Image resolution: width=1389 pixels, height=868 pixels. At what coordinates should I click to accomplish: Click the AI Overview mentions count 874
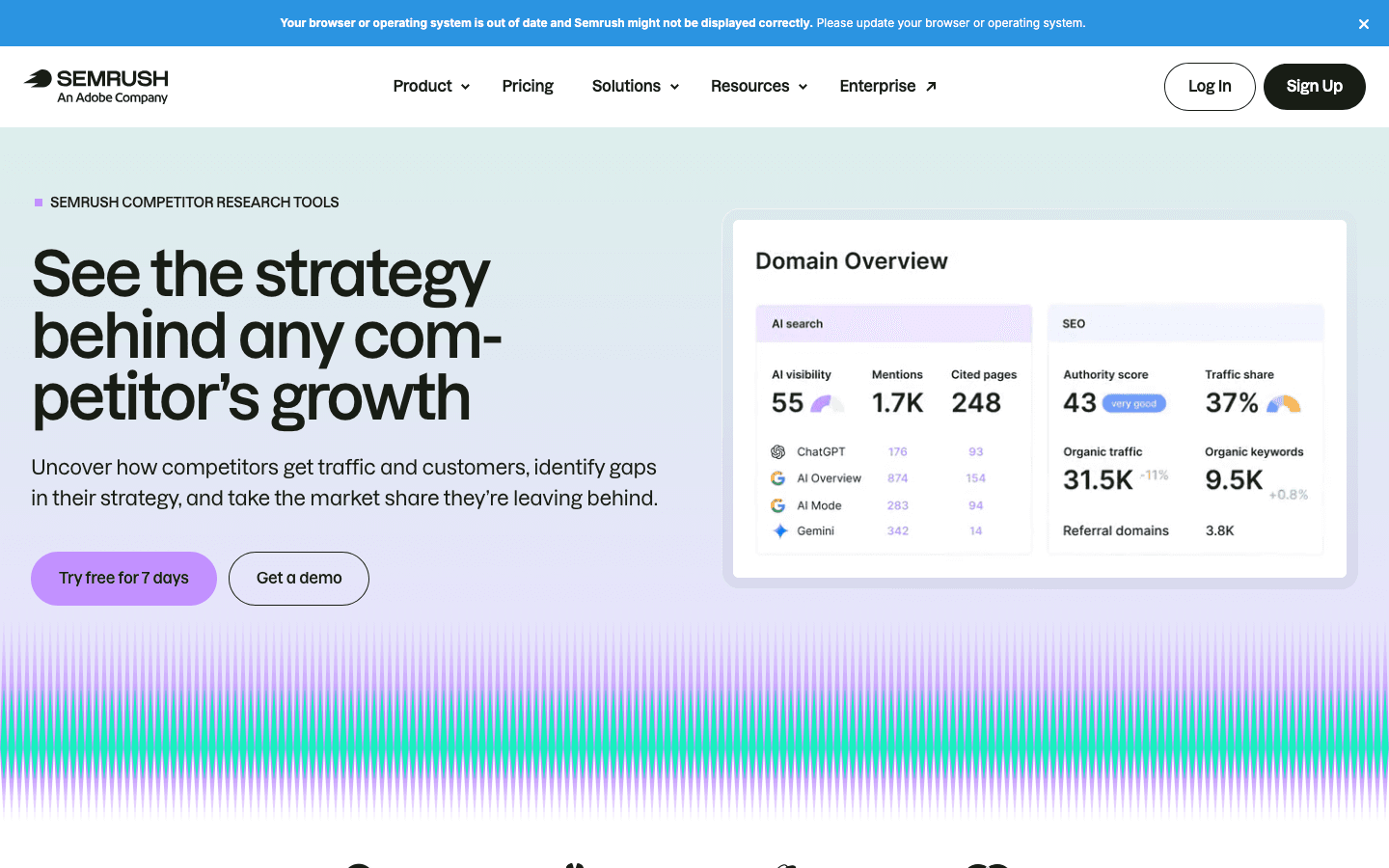pos(898,478)
